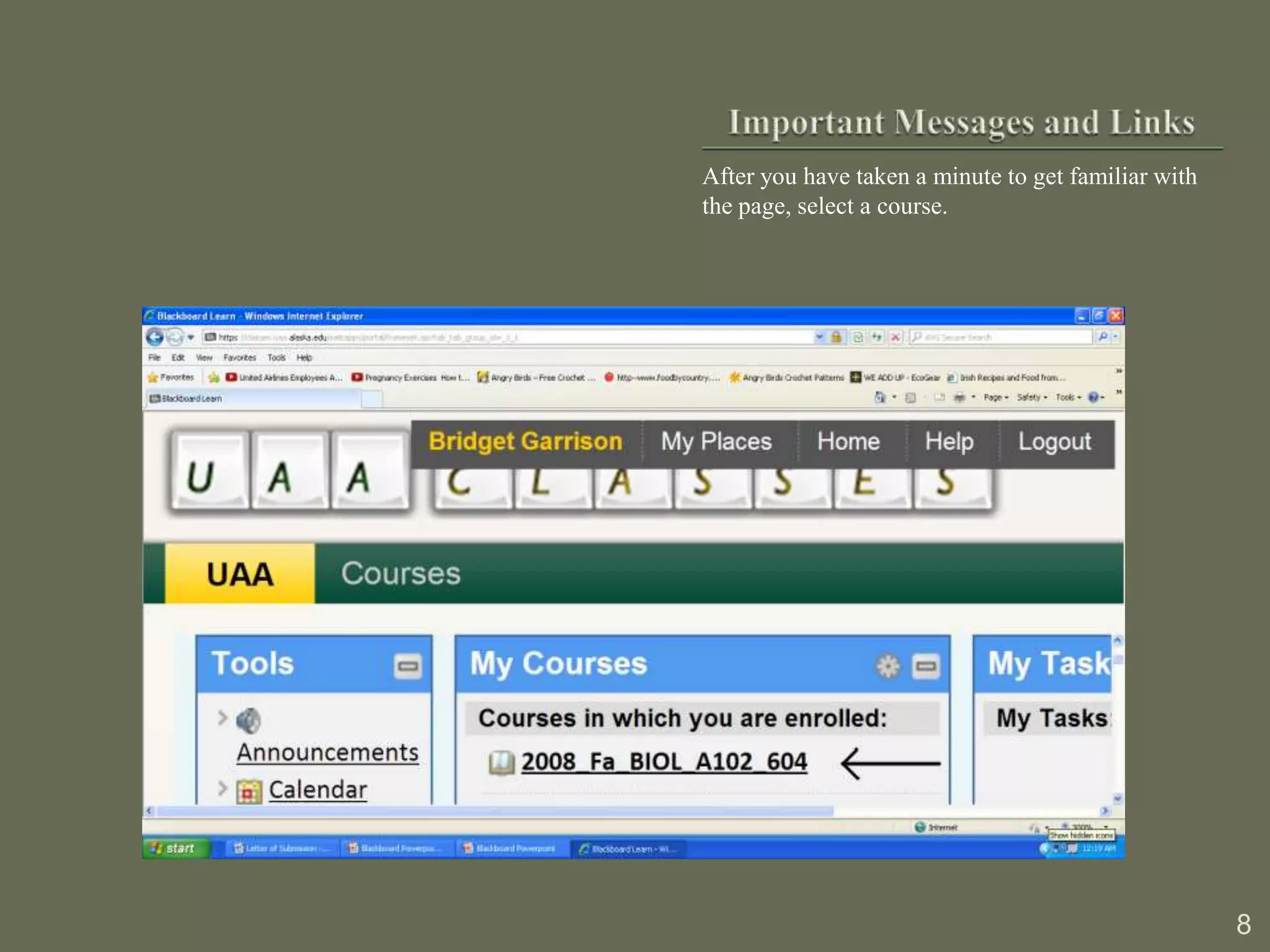The image size is (1270, 952).
Task: Open the Edit menu
Action: (178, 358)
